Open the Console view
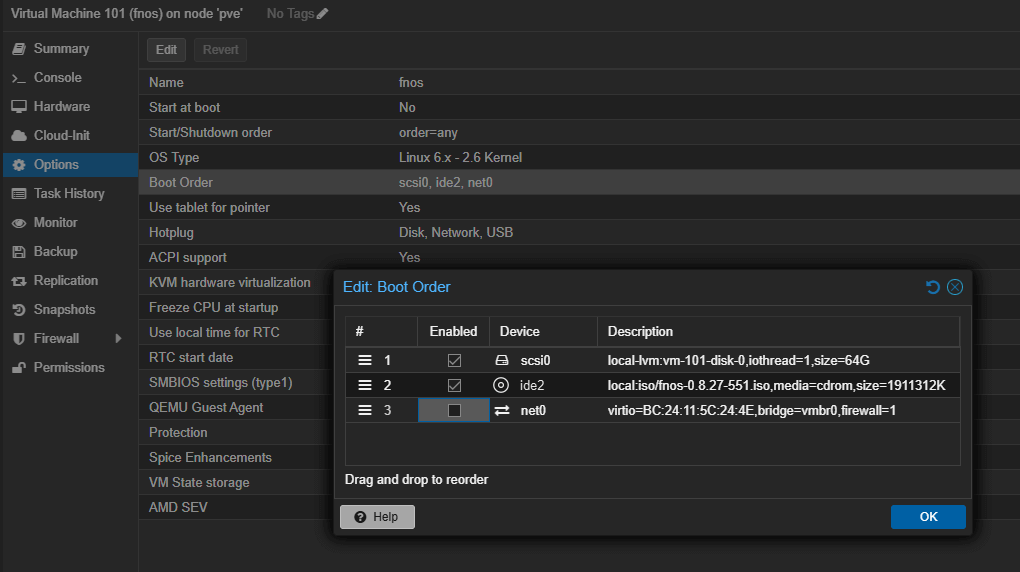1020x572 pixels. coord(57,78)
